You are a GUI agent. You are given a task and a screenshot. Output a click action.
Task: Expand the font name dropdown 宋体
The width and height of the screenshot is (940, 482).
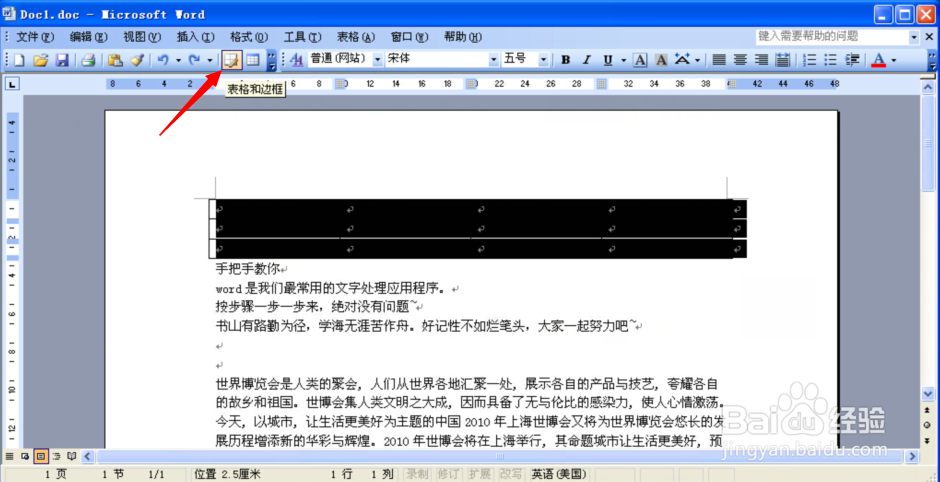[x=494, y=60]
